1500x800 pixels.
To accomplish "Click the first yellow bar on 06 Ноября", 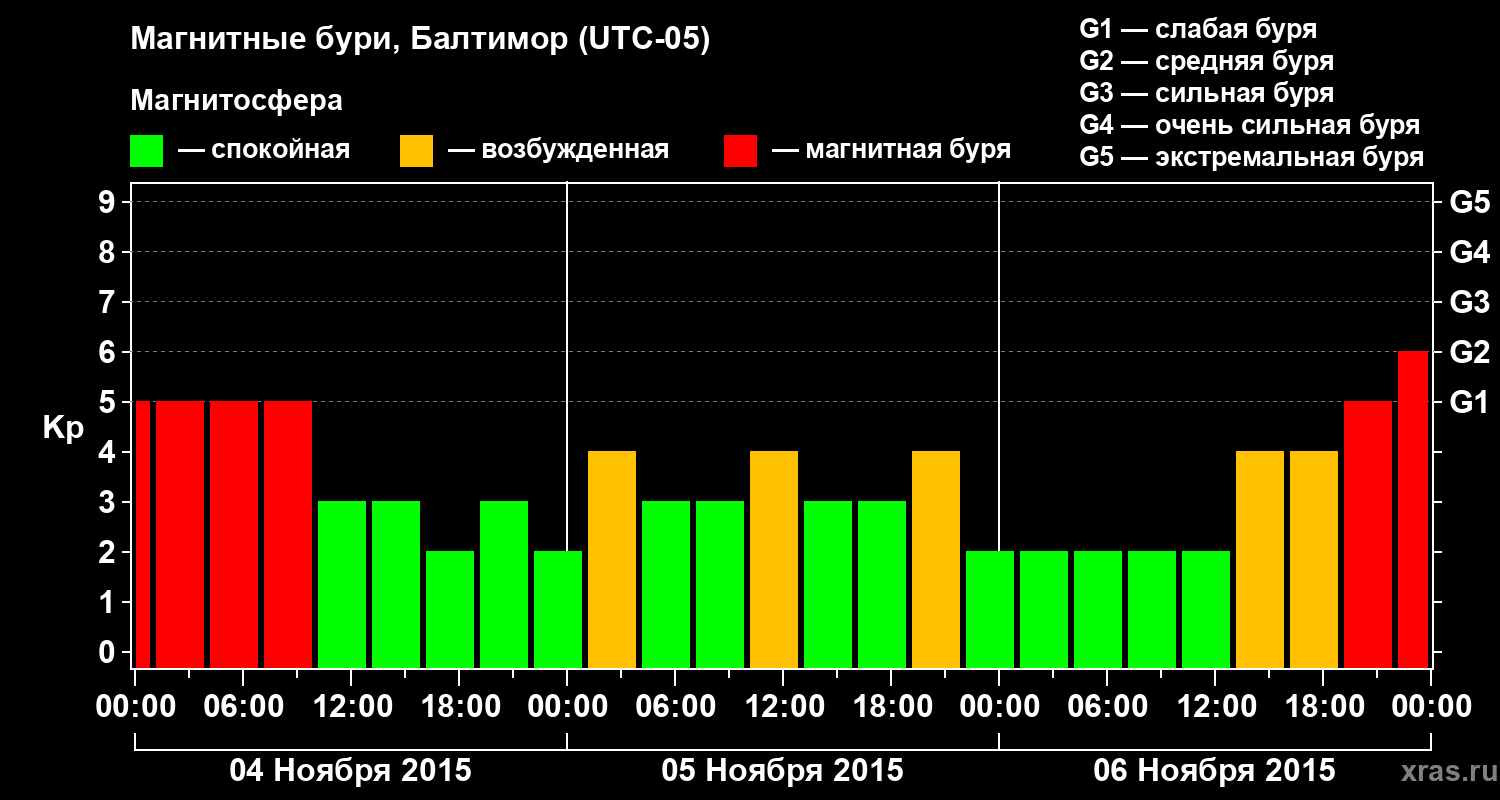I will 1260,559.
